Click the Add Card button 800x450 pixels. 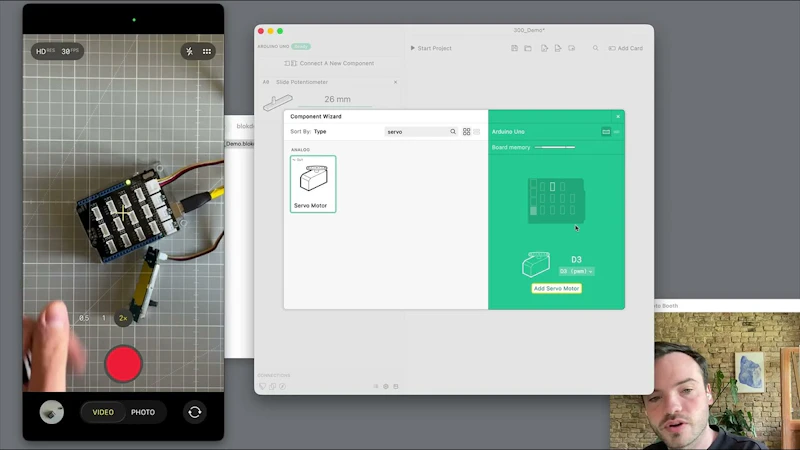point(626,48)
